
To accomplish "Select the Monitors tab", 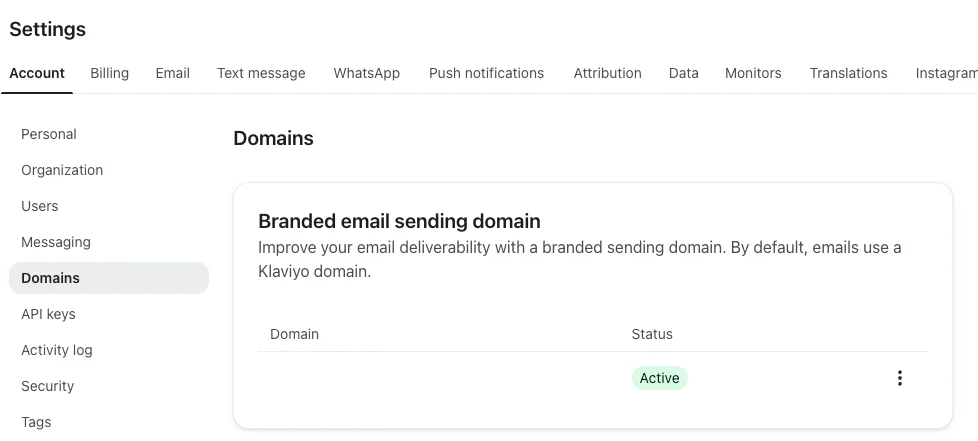I will click(753, 73).
